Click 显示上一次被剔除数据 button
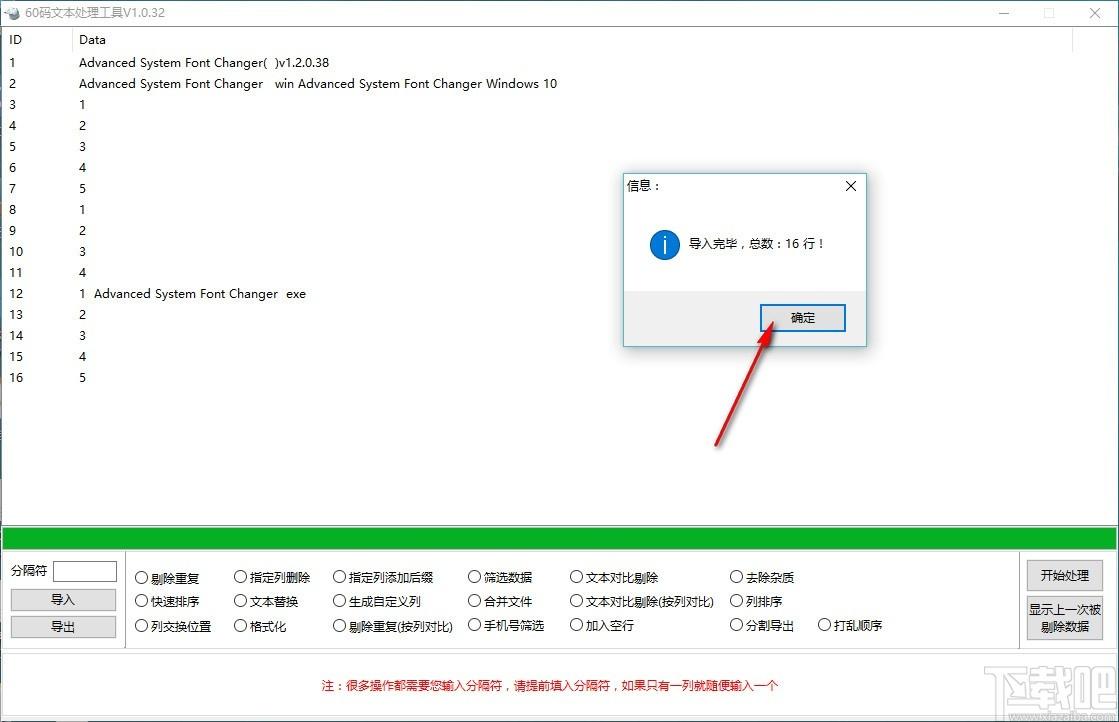Viewport: 1119px width, 722px height. [1064, 618]
